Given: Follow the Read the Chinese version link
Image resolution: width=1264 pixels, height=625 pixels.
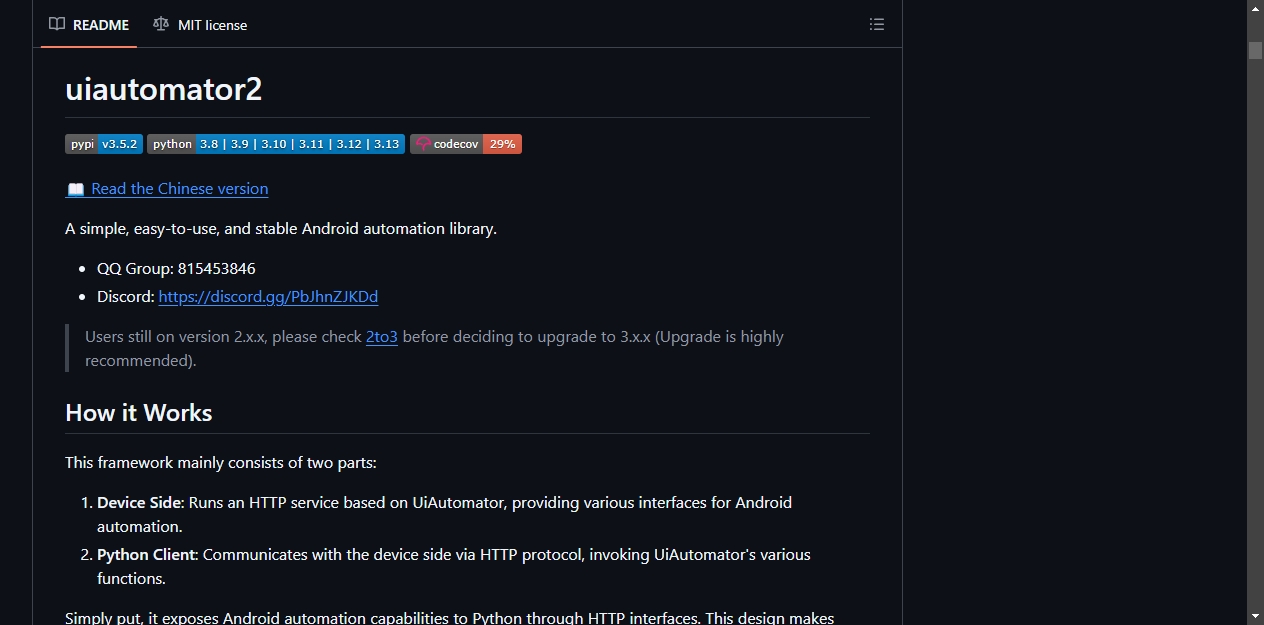Looking at the screenshot, I should click(x=167, y=189).
